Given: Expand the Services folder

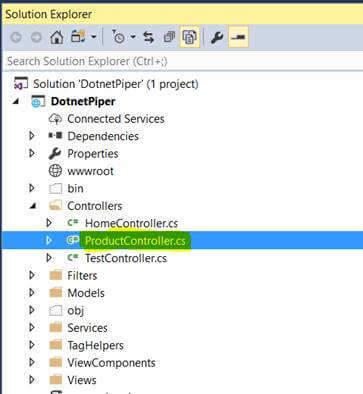Looking at the screenshot, I should [x=32, y=327].
